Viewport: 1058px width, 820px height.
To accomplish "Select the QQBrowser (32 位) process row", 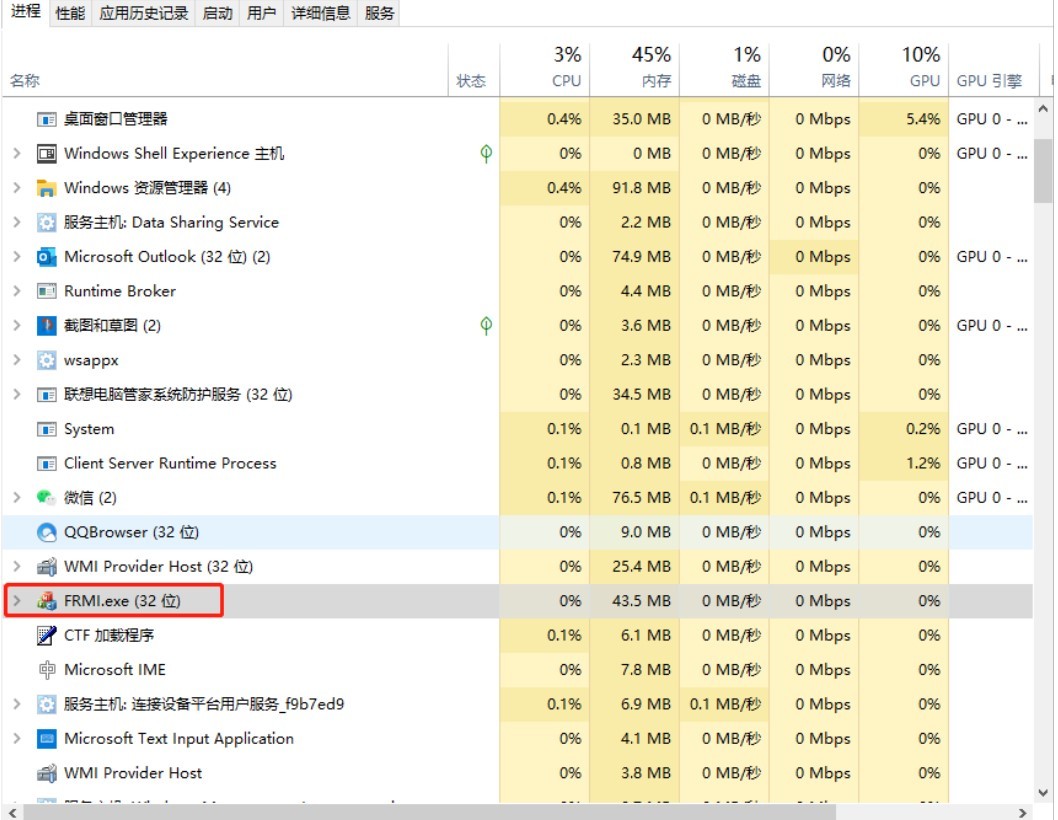I will (518, 532).
